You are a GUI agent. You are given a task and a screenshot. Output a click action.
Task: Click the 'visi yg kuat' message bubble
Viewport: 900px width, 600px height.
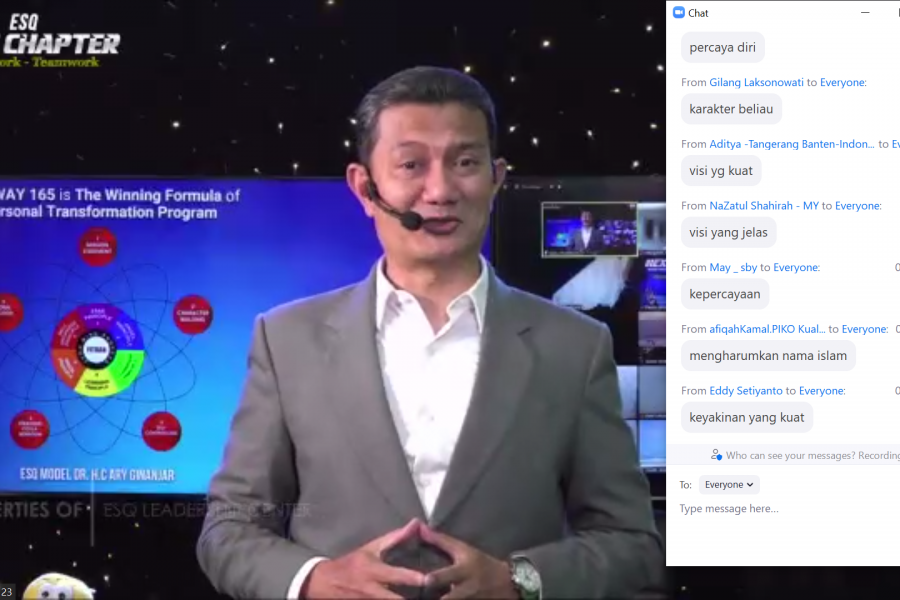coord(721,171)
